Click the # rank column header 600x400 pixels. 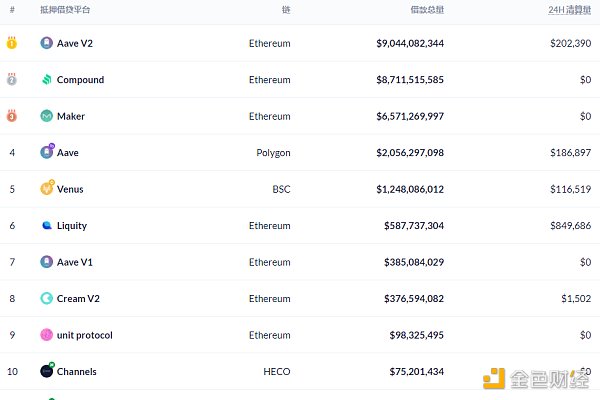12,10
